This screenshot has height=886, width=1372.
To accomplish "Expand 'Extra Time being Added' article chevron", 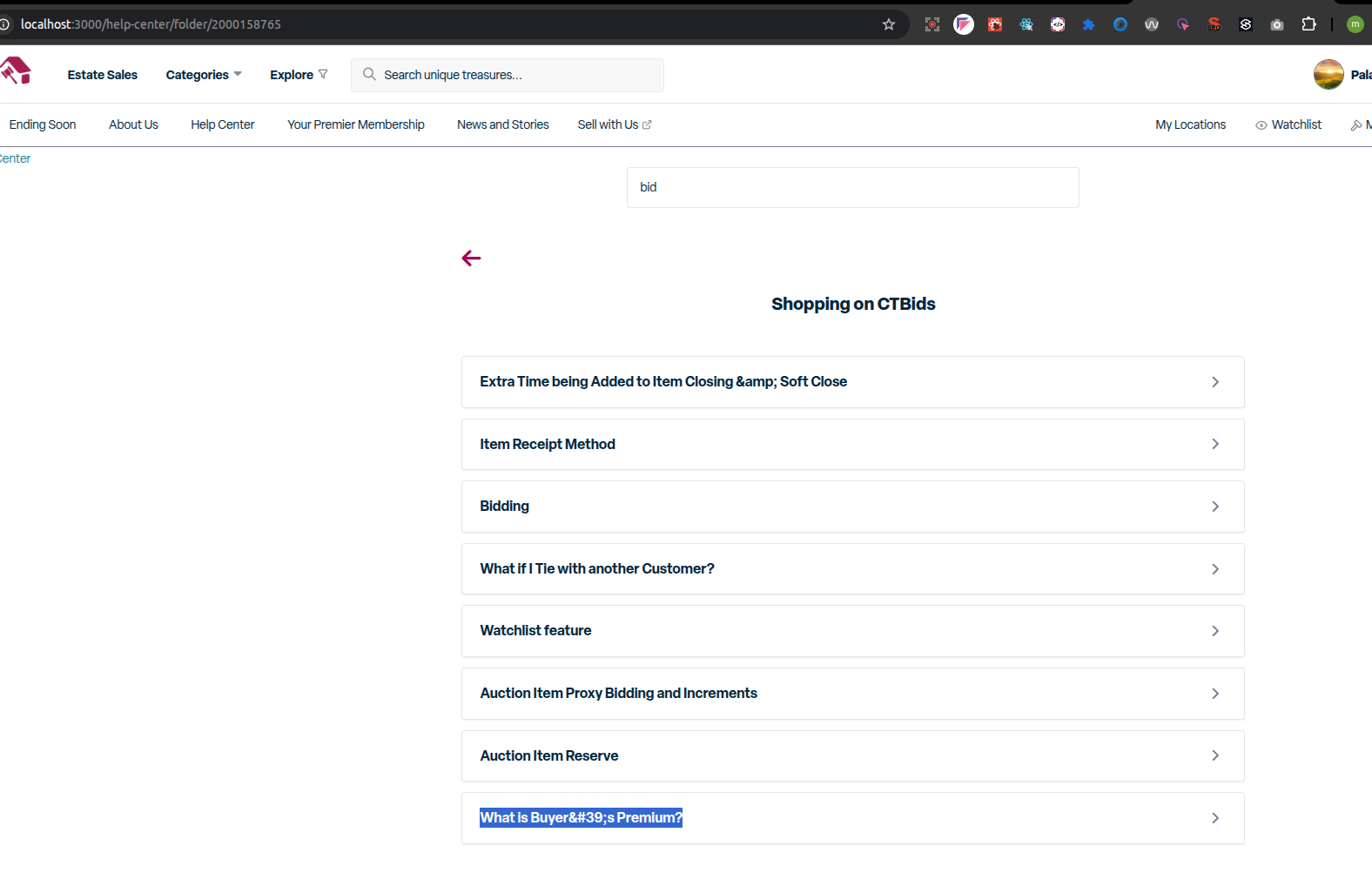I will (1215, 382).
